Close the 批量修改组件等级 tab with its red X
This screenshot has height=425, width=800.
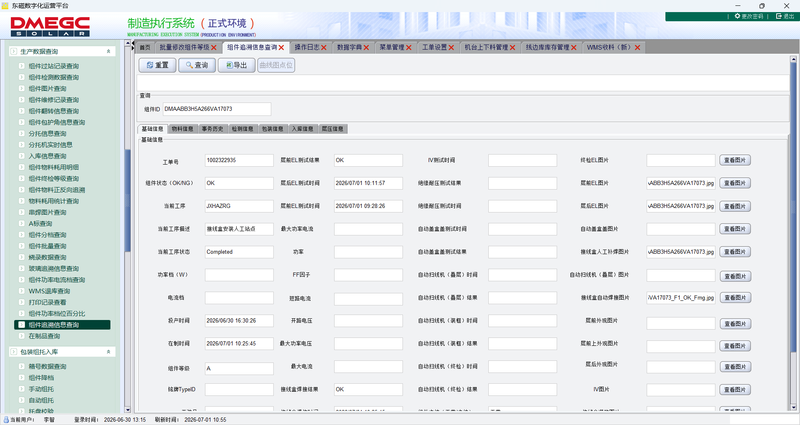pos(214,47)
